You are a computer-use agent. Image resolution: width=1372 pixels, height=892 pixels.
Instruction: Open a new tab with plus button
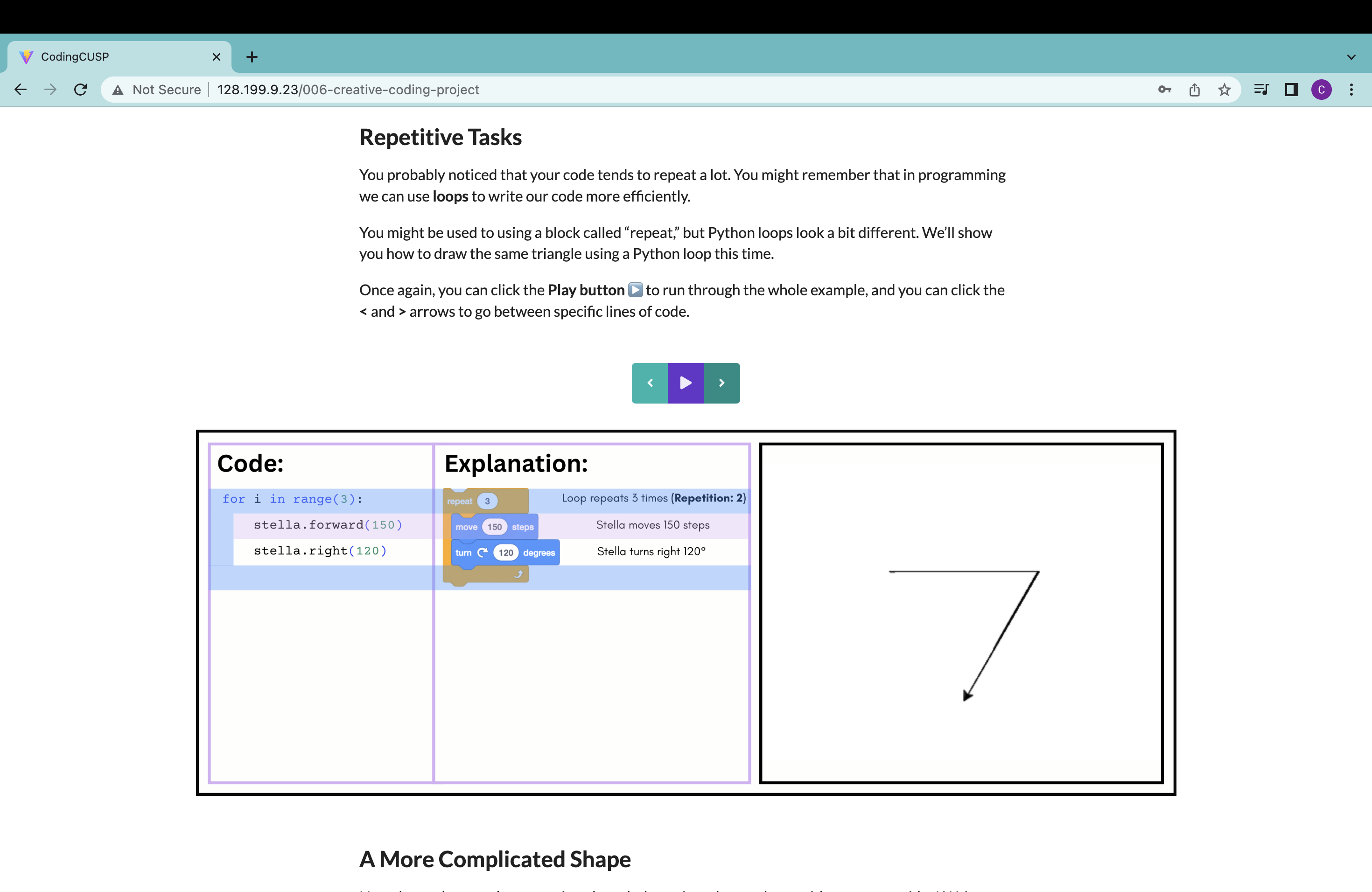[252, 56]
